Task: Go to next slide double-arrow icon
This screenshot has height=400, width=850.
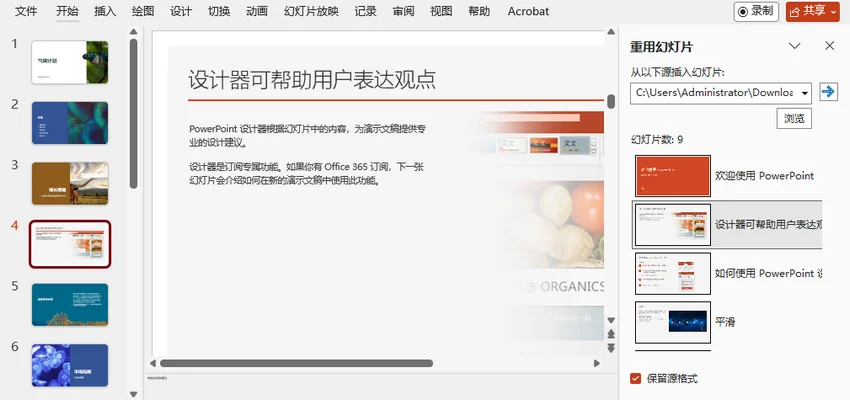Action: (x=611, y=348)
